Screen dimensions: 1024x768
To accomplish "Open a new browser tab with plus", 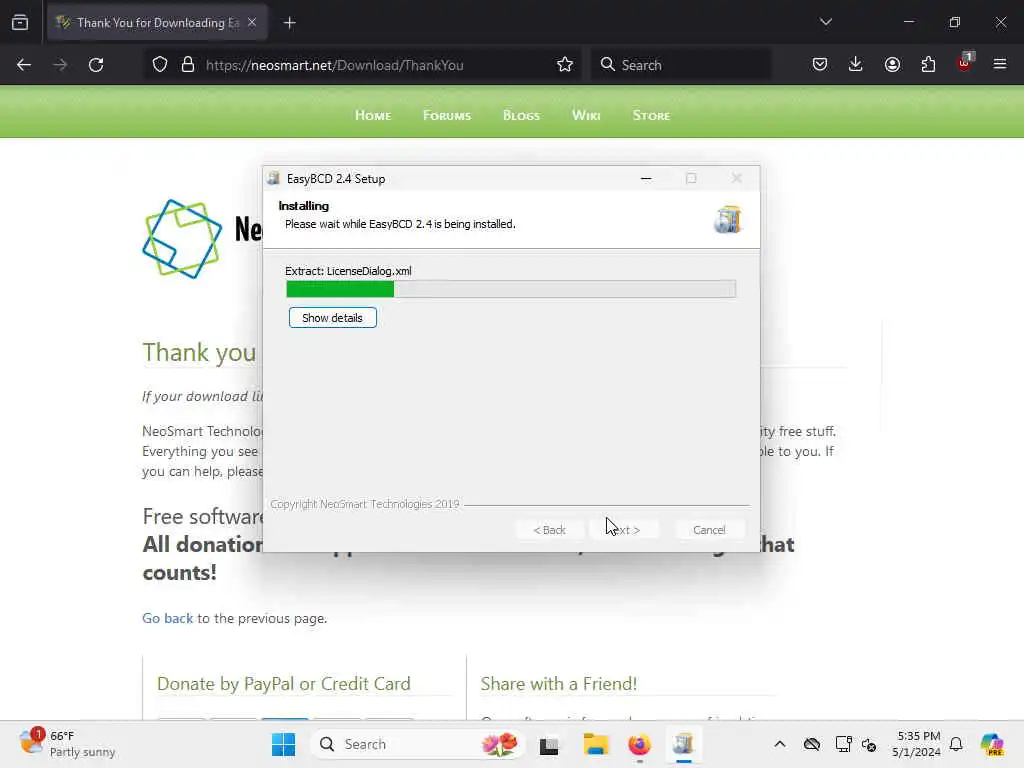I will tap(289, 23).
